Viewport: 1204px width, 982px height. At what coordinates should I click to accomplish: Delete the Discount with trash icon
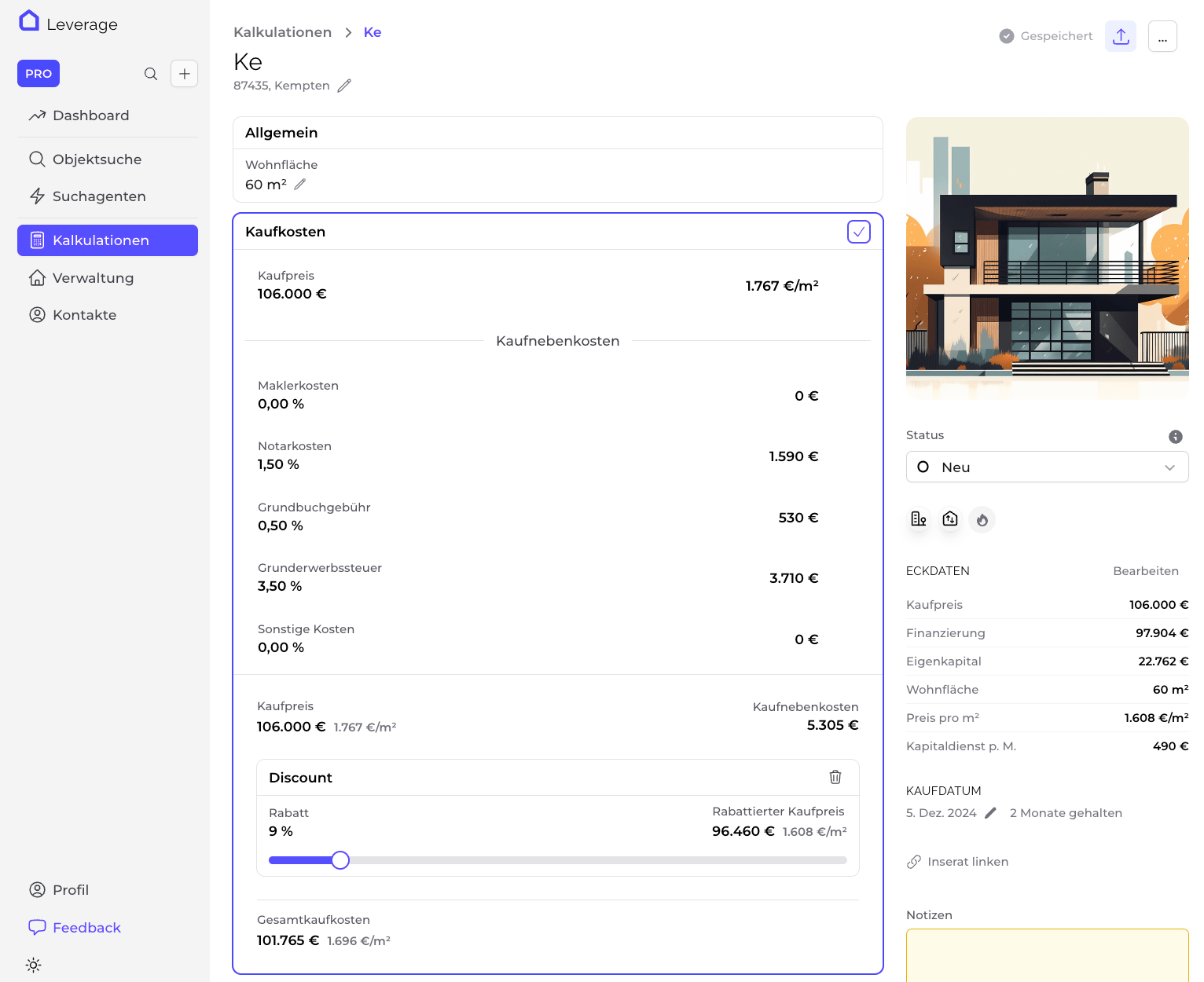tap(835, 777)
